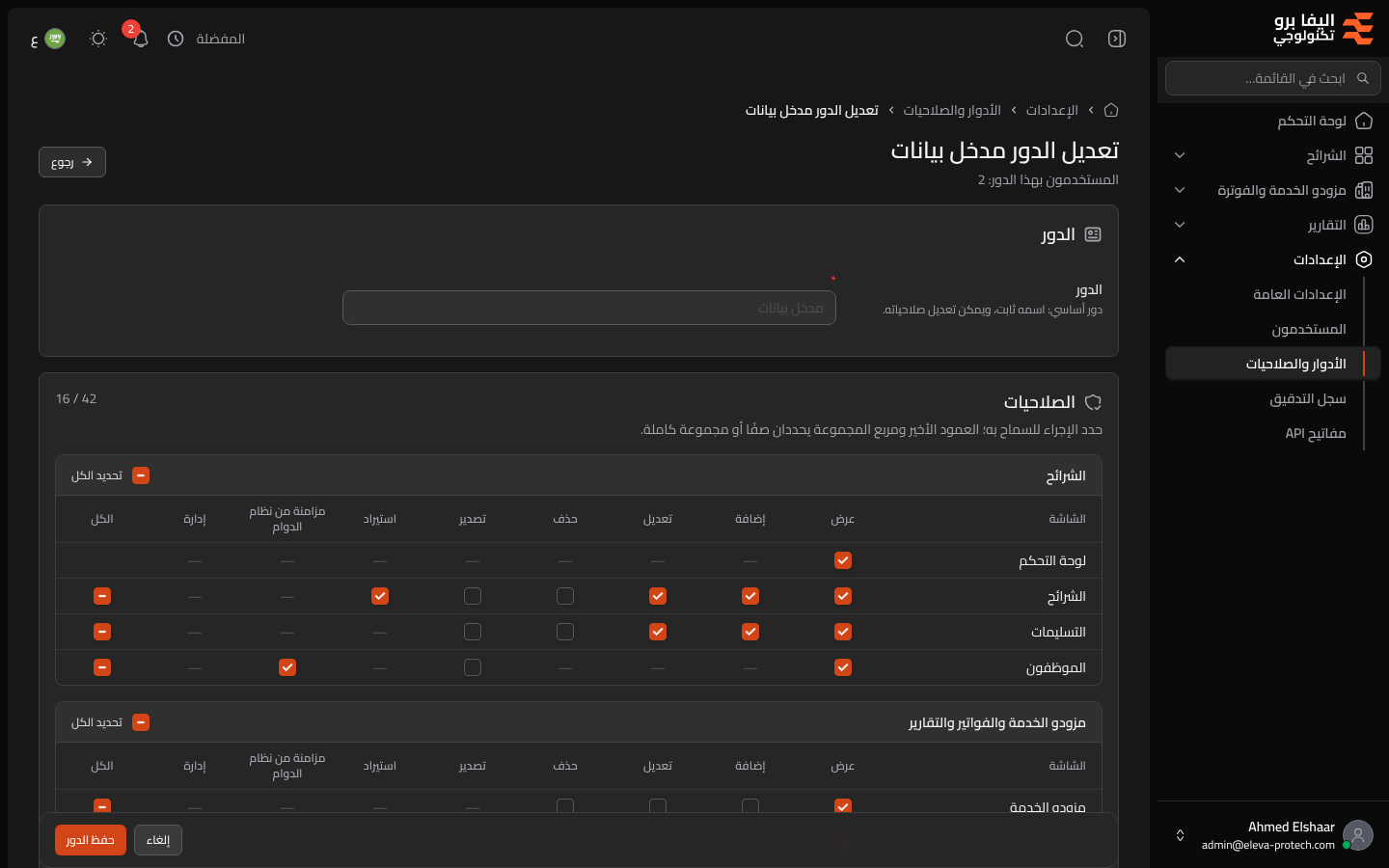
Task: Uncheck the استيراد permission in the الشرائح row
Action: [x=380, y=596]
